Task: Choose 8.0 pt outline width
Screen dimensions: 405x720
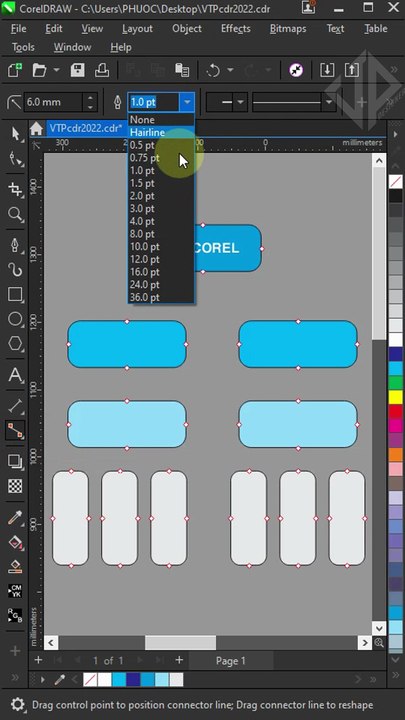Action: tap(161, 234)
